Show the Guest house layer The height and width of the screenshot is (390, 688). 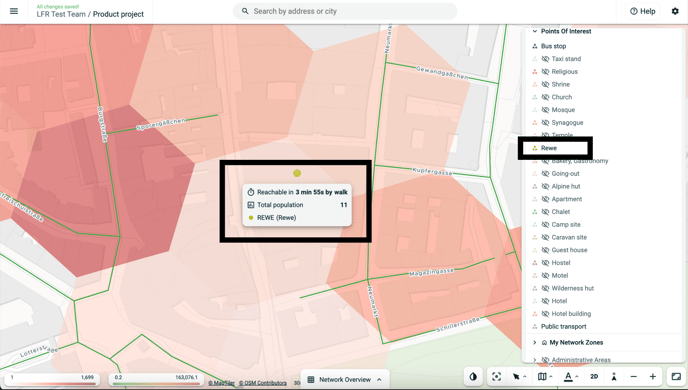tap(545, 250)
